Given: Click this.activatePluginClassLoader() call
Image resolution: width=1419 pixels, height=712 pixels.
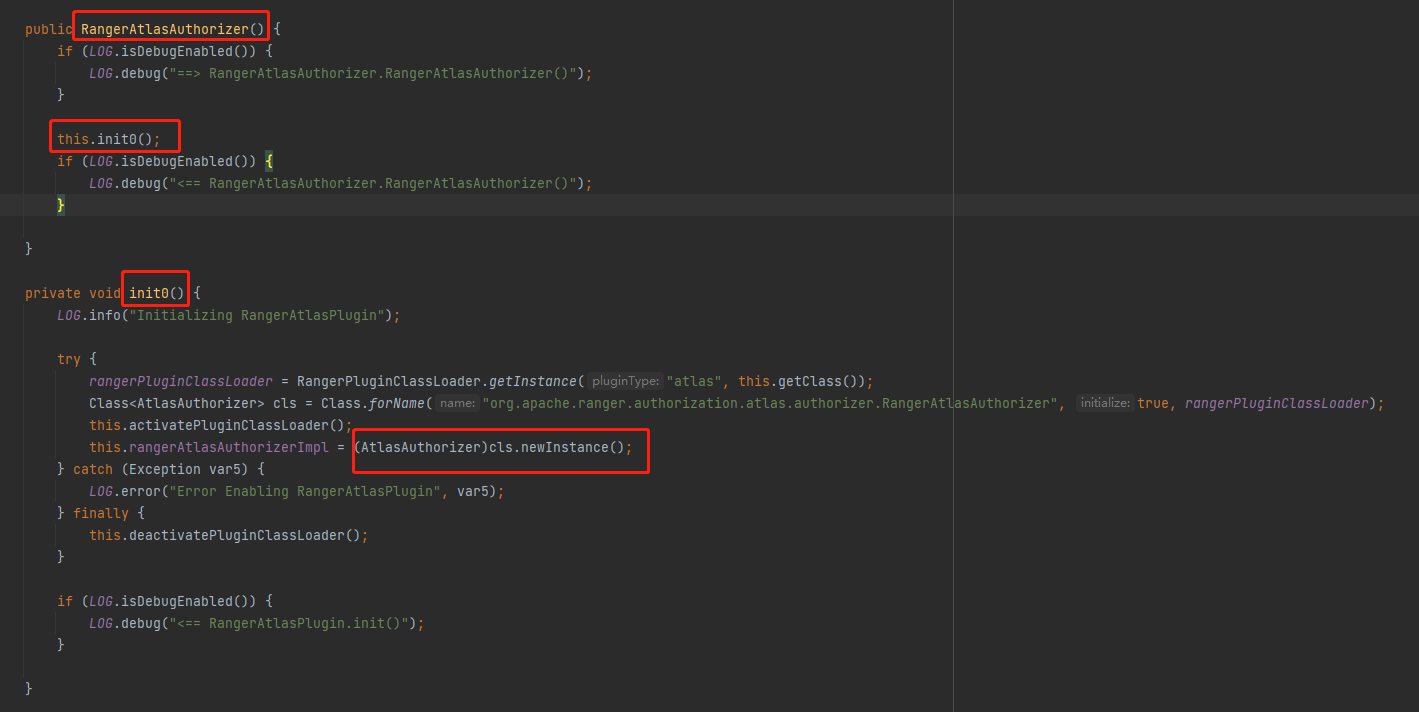Looking at the screenshot, I should (217, 425).
